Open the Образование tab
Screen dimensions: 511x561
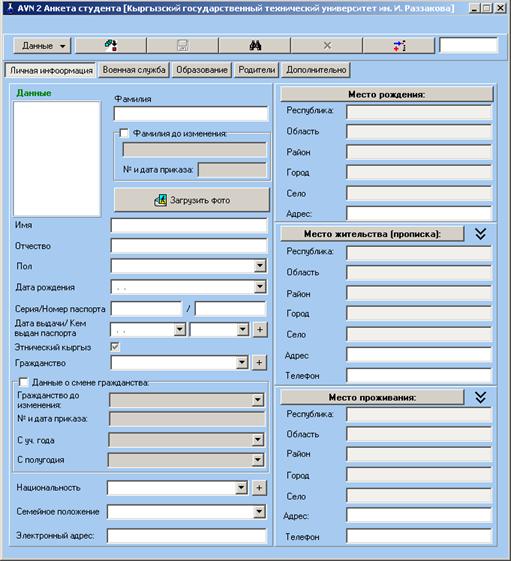pyautogui.click(x=202, y=70)
